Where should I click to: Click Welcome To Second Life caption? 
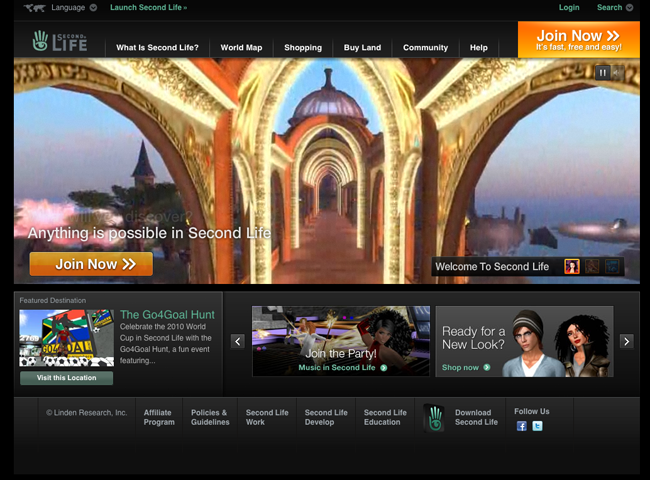[x=492, y=267]
